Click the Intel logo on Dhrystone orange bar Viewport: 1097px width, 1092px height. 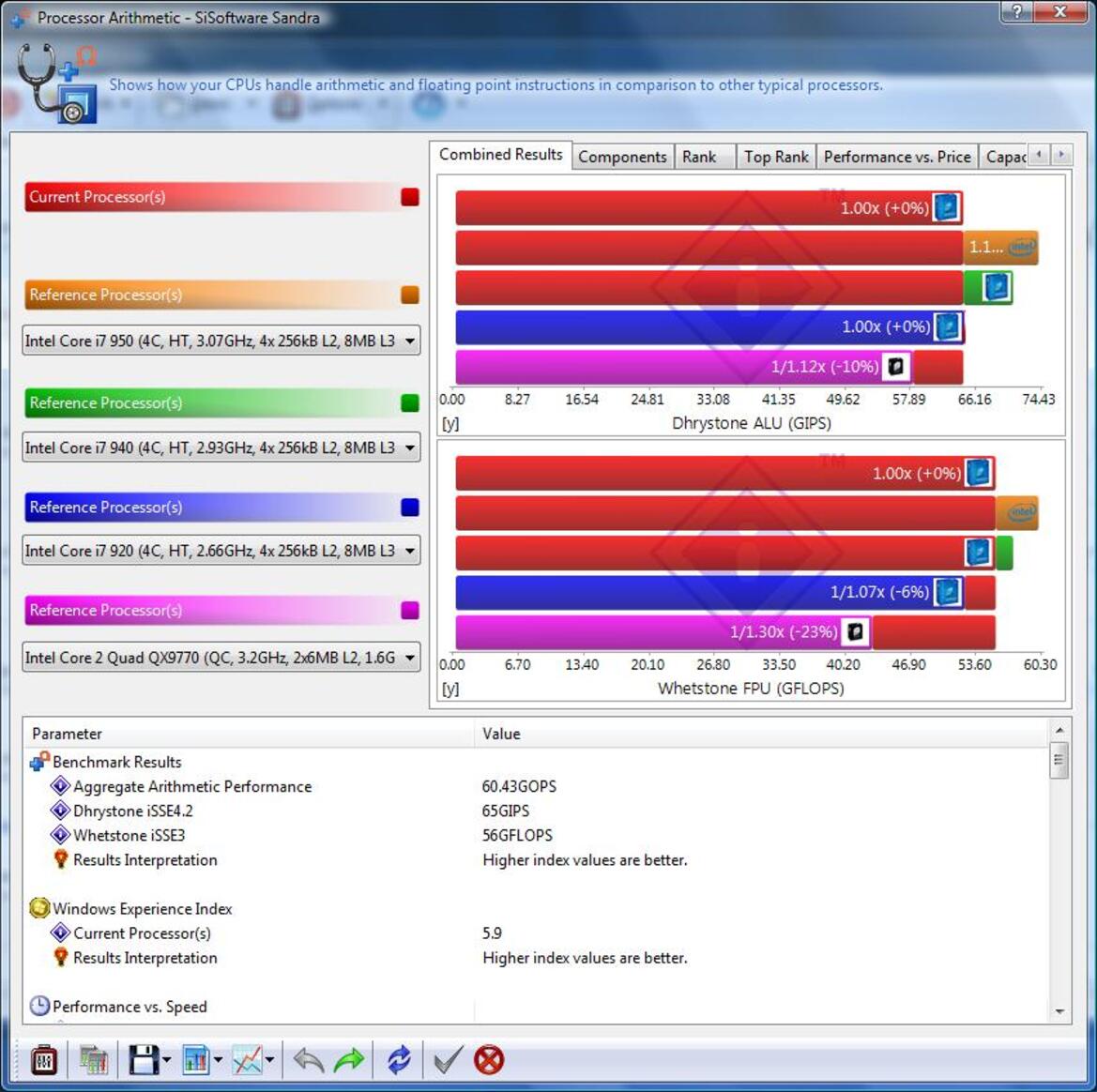[x=1021, y=248]
